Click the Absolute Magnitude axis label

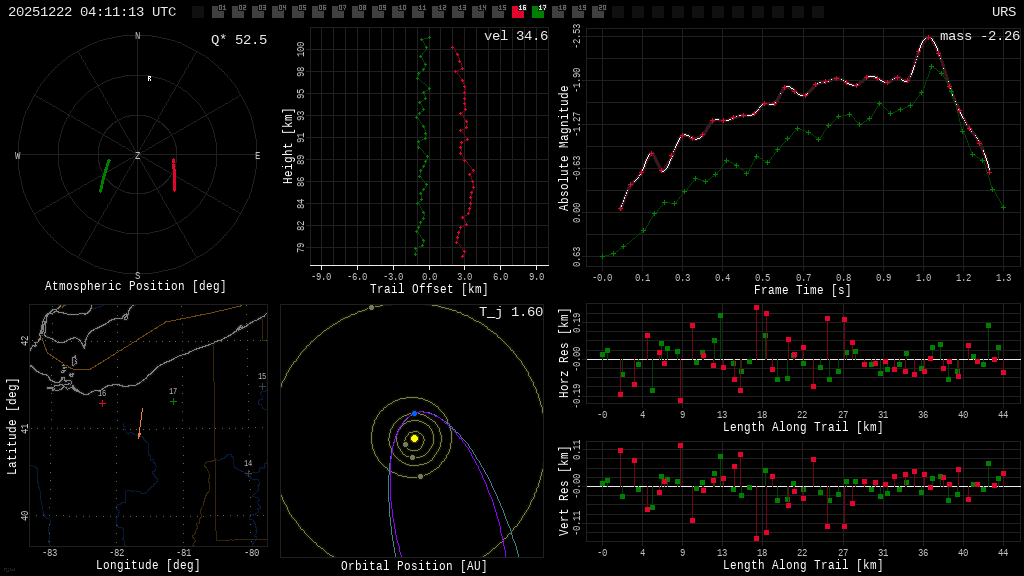(564, 148)
